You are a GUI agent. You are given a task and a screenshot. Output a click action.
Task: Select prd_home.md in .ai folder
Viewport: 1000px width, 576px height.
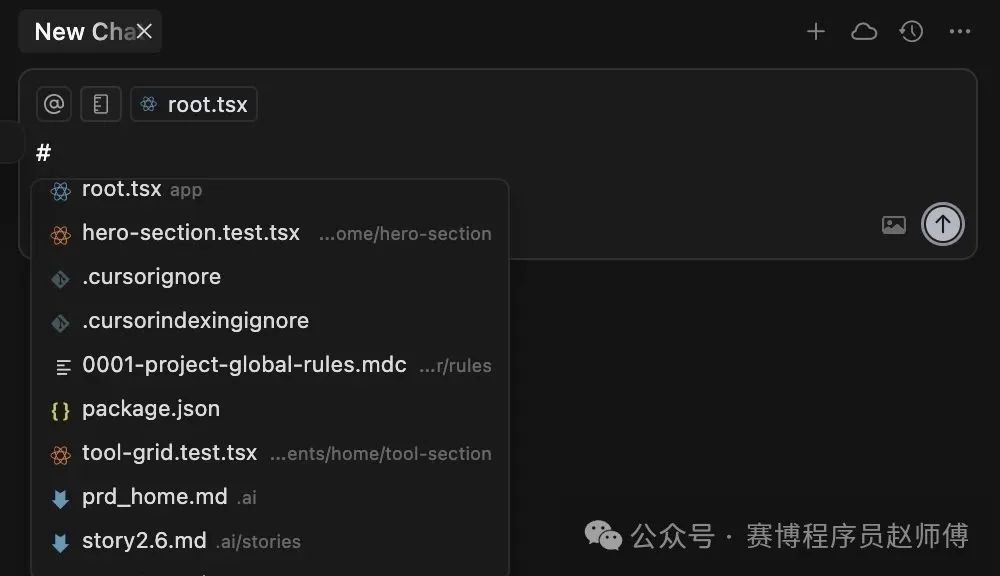(270, 497)
